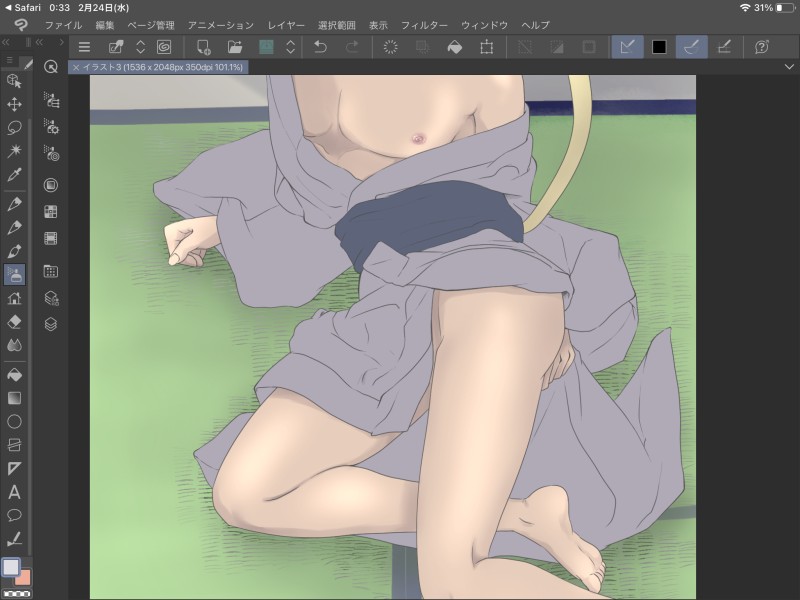Open the レイヤー menu

pos(286,25)
